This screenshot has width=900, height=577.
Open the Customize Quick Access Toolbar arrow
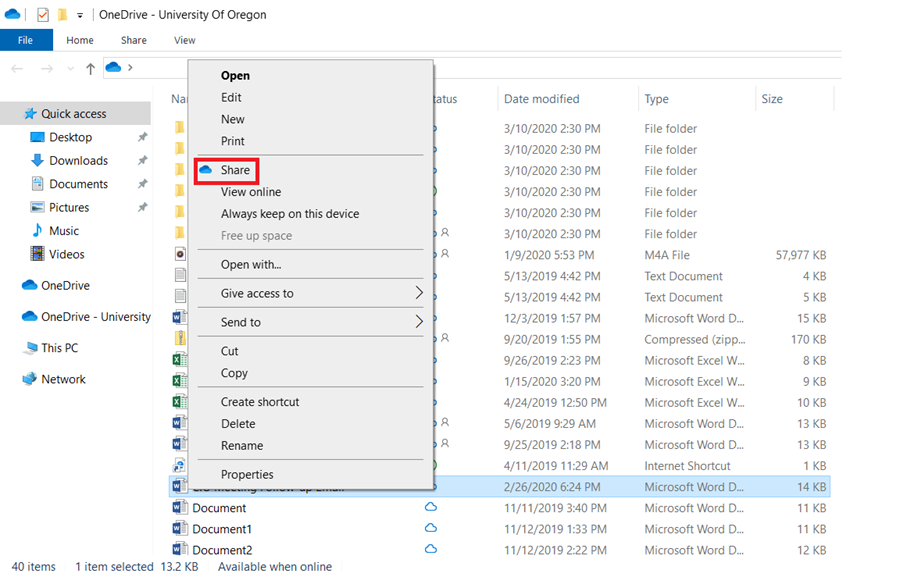pyautogui.click(x=80, y=16)
